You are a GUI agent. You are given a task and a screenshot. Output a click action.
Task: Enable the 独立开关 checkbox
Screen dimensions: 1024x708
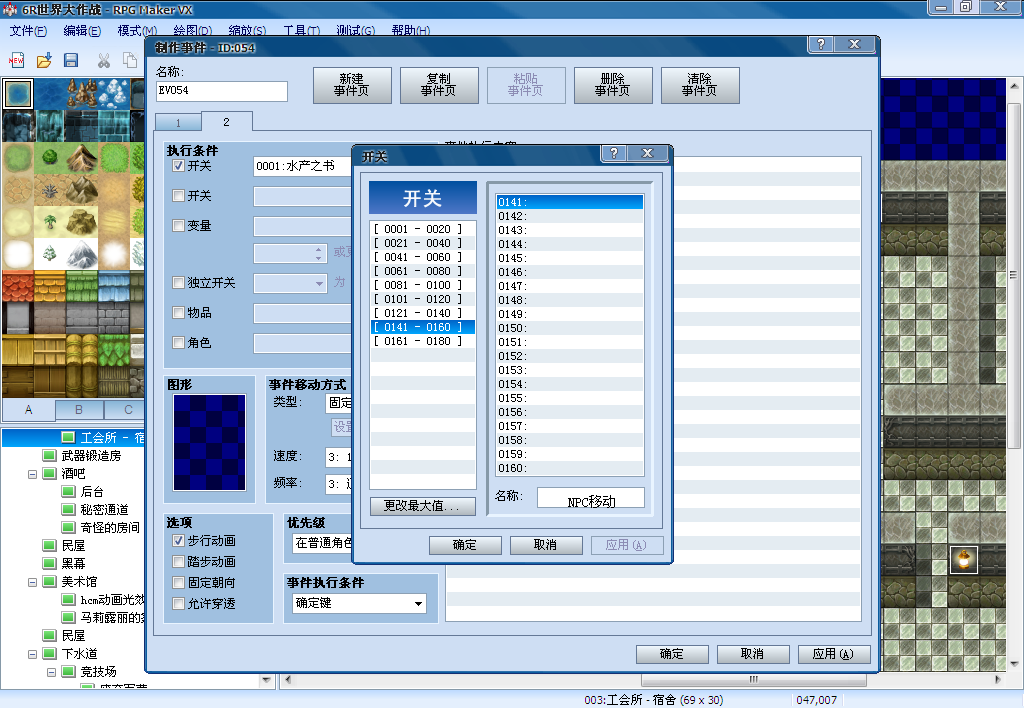tap(178, 283)
